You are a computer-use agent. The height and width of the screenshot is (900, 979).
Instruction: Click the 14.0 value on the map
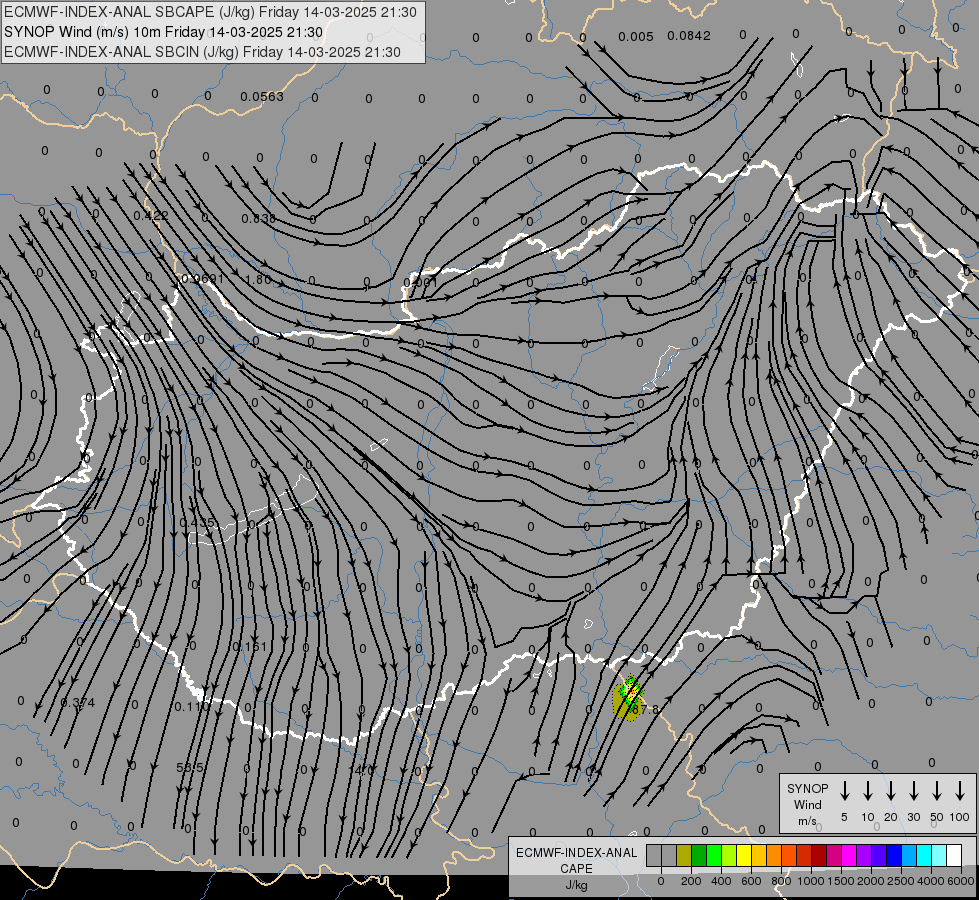(x=362, y=770)
